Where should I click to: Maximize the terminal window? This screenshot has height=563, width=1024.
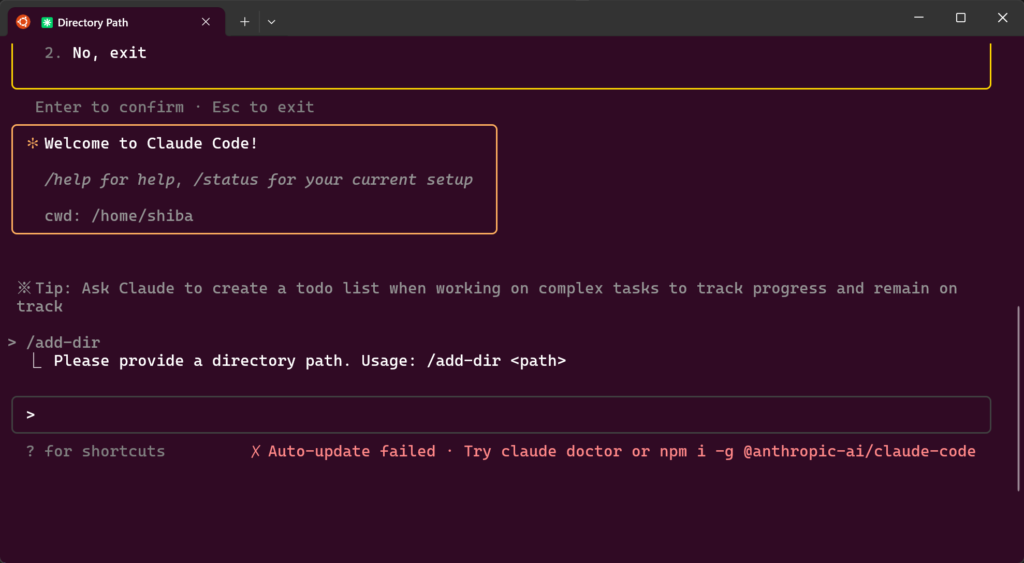tap(960, 18)
